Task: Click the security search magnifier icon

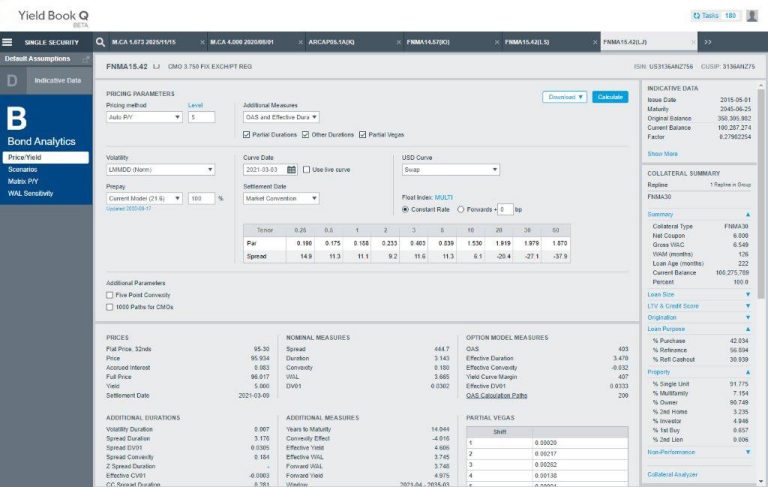Action: coord(100,42)
